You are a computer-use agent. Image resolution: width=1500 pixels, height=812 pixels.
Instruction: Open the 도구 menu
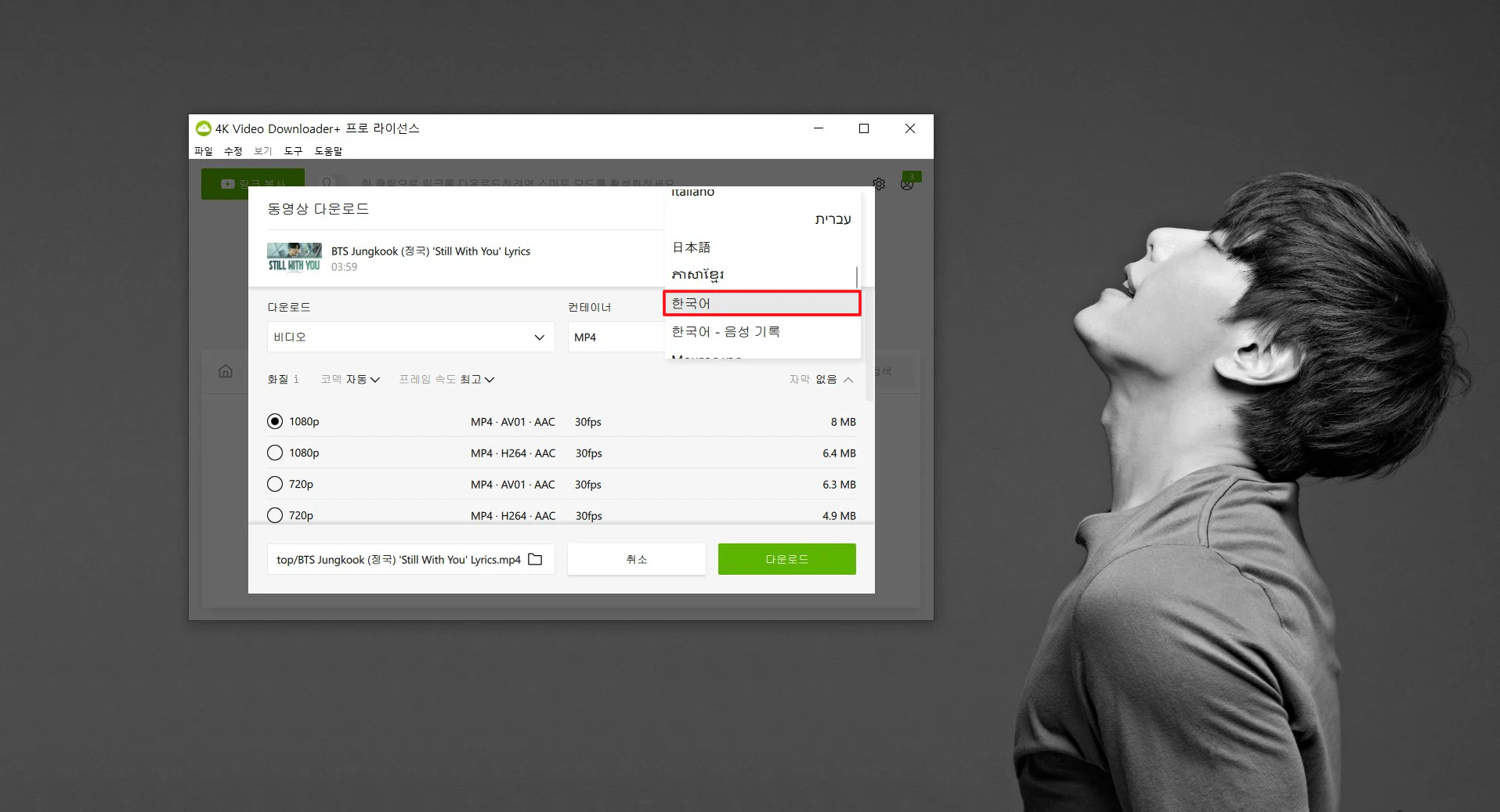pyautogui.click(x=293, y=151)
